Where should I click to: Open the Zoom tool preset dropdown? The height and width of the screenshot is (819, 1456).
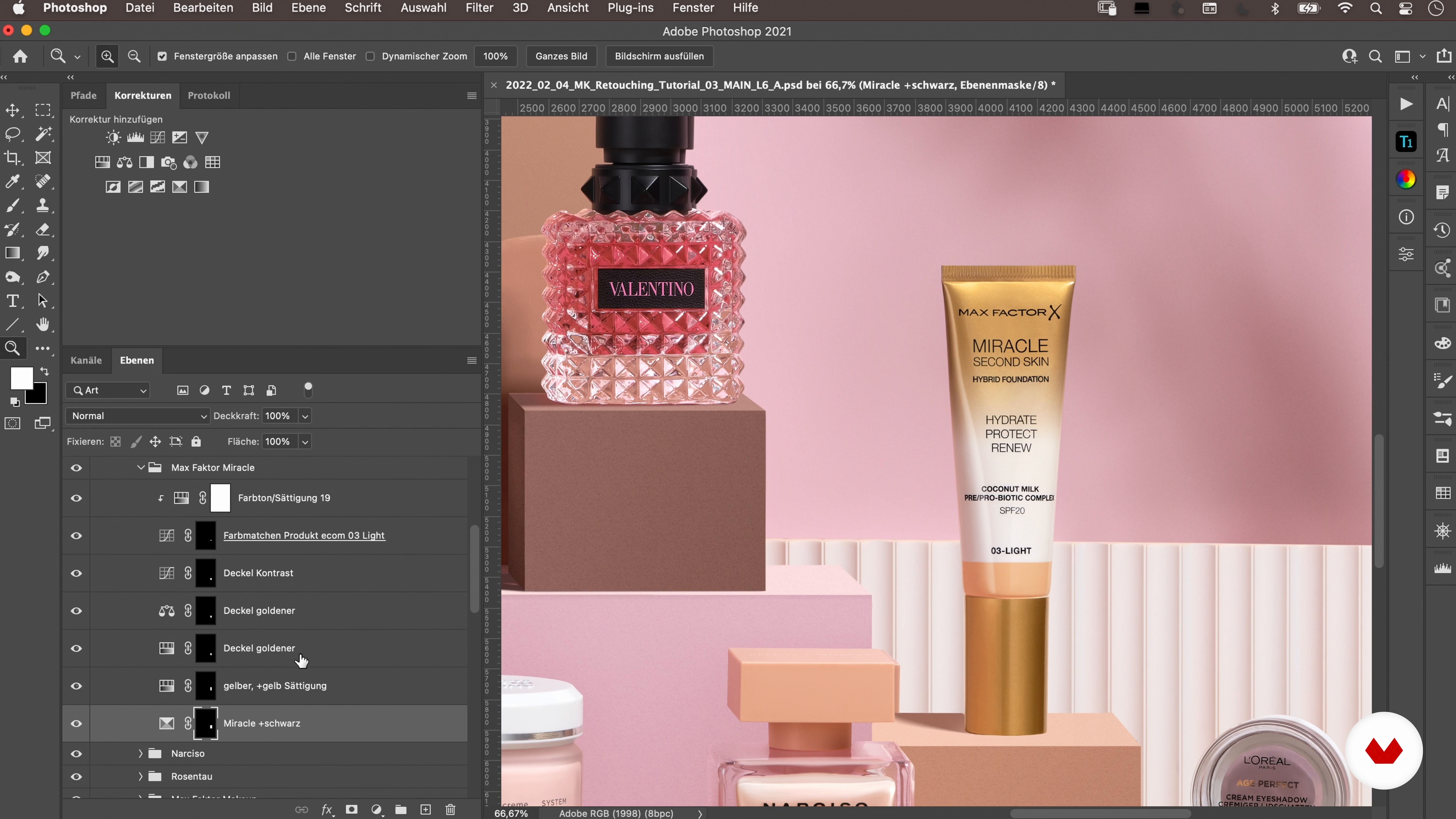(x=77, y=56)
